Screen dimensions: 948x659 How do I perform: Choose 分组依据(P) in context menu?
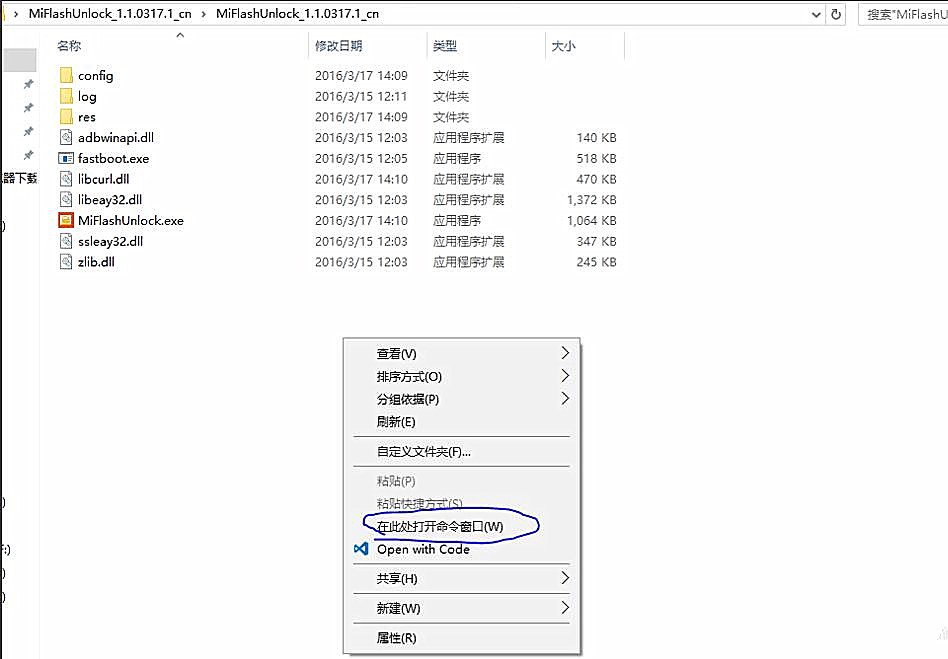(461, 399)
